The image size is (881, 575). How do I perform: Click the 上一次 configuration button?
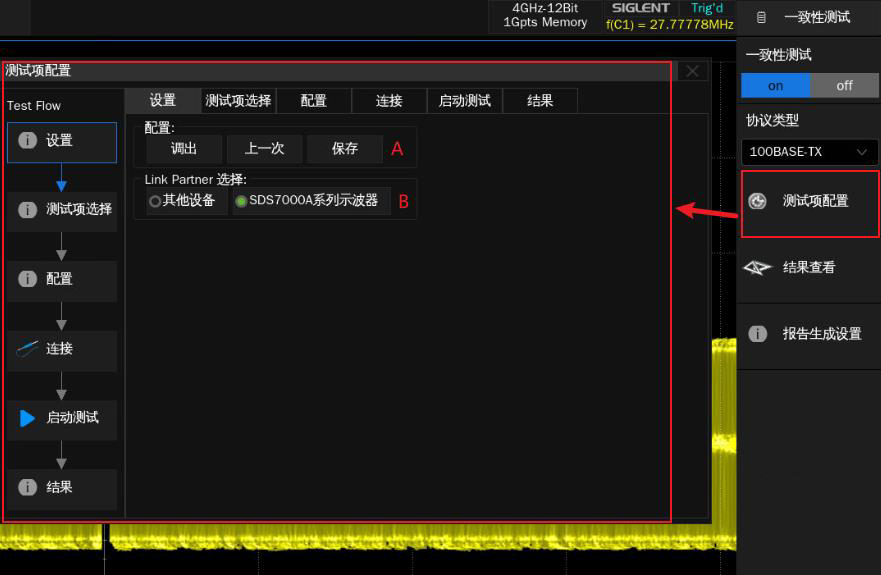point(264,149)
